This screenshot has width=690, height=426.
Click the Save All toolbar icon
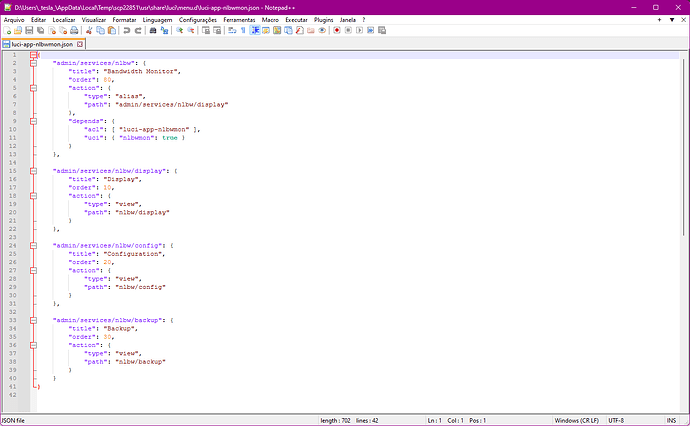pyautogui.click(x=40, y=30)
